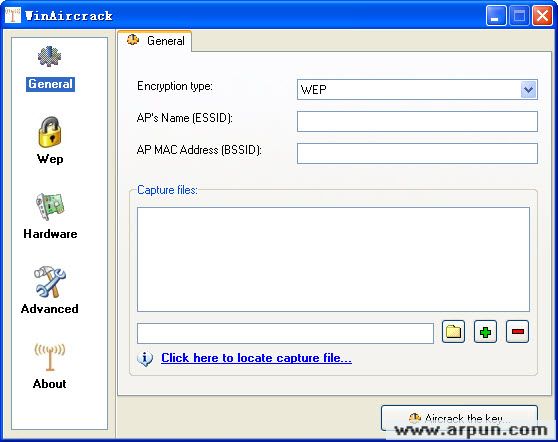Expand the Encryption type dropdown arrow
This screenshot has width=558, height=442.
pyautogui.click(x=528, y=89)
